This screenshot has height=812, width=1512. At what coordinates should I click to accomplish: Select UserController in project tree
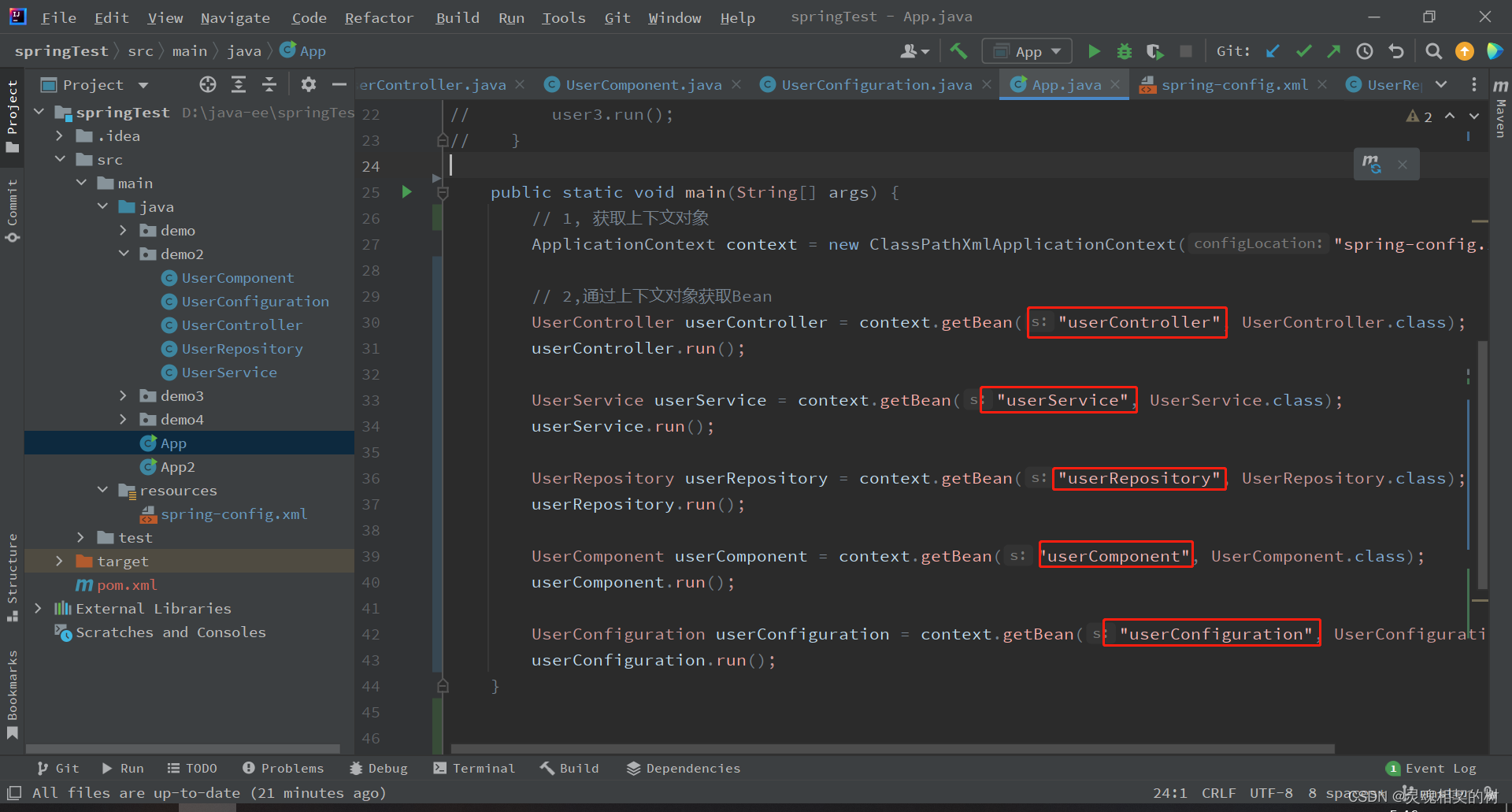point(242,324)
